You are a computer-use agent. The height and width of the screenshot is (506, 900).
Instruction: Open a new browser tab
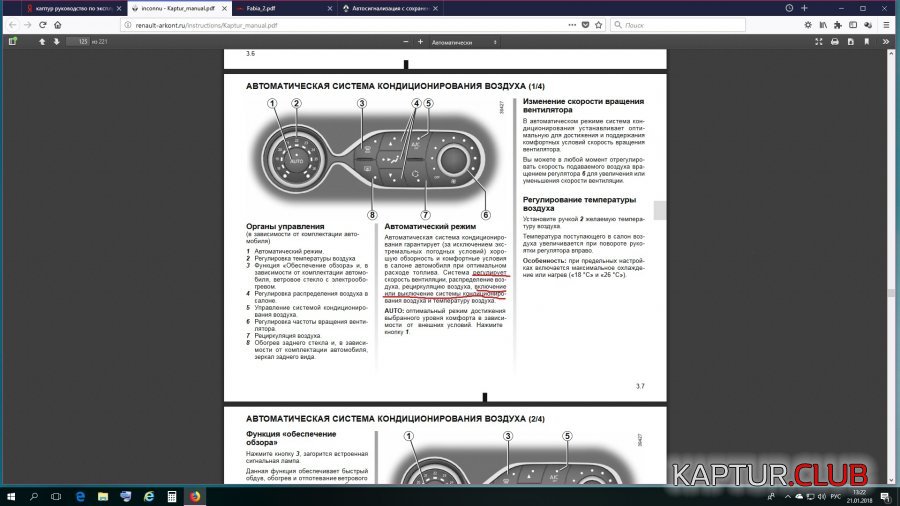tap(804, 8)
